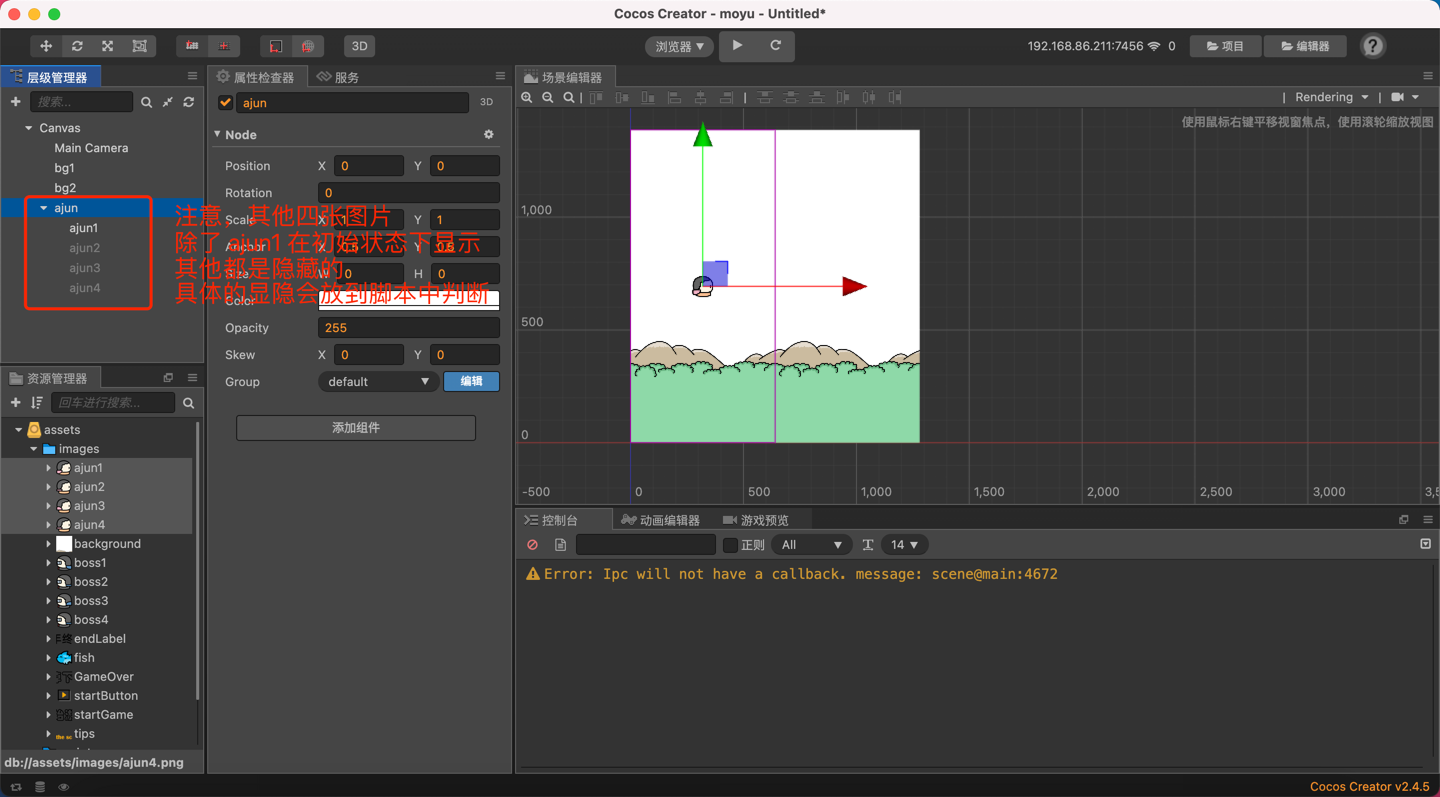Reset scene zoom to default
The height and width of the screenshot is (797, 1440).
569,97
